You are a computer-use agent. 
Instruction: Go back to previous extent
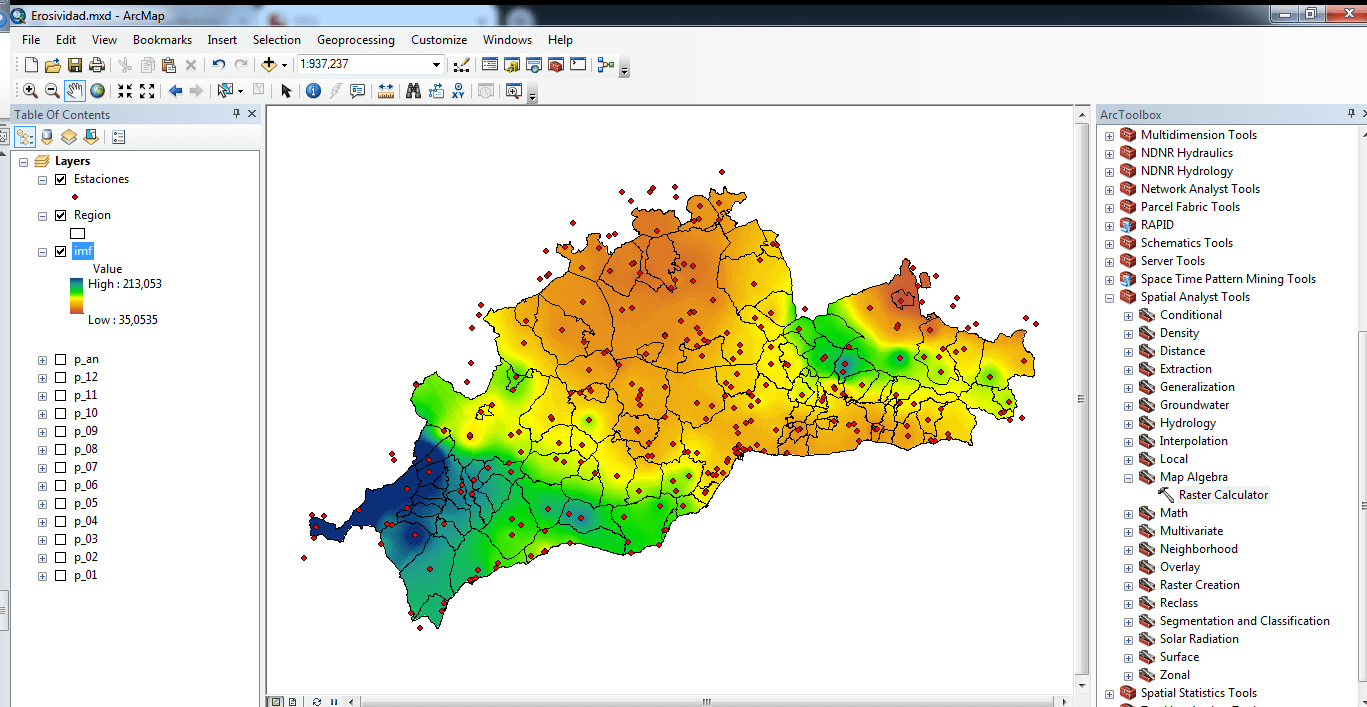coord(176,91)
